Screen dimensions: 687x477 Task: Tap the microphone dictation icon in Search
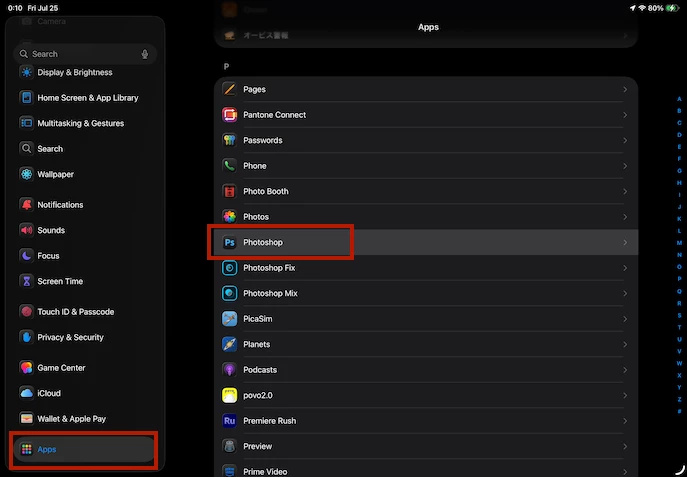coord(145,54)
